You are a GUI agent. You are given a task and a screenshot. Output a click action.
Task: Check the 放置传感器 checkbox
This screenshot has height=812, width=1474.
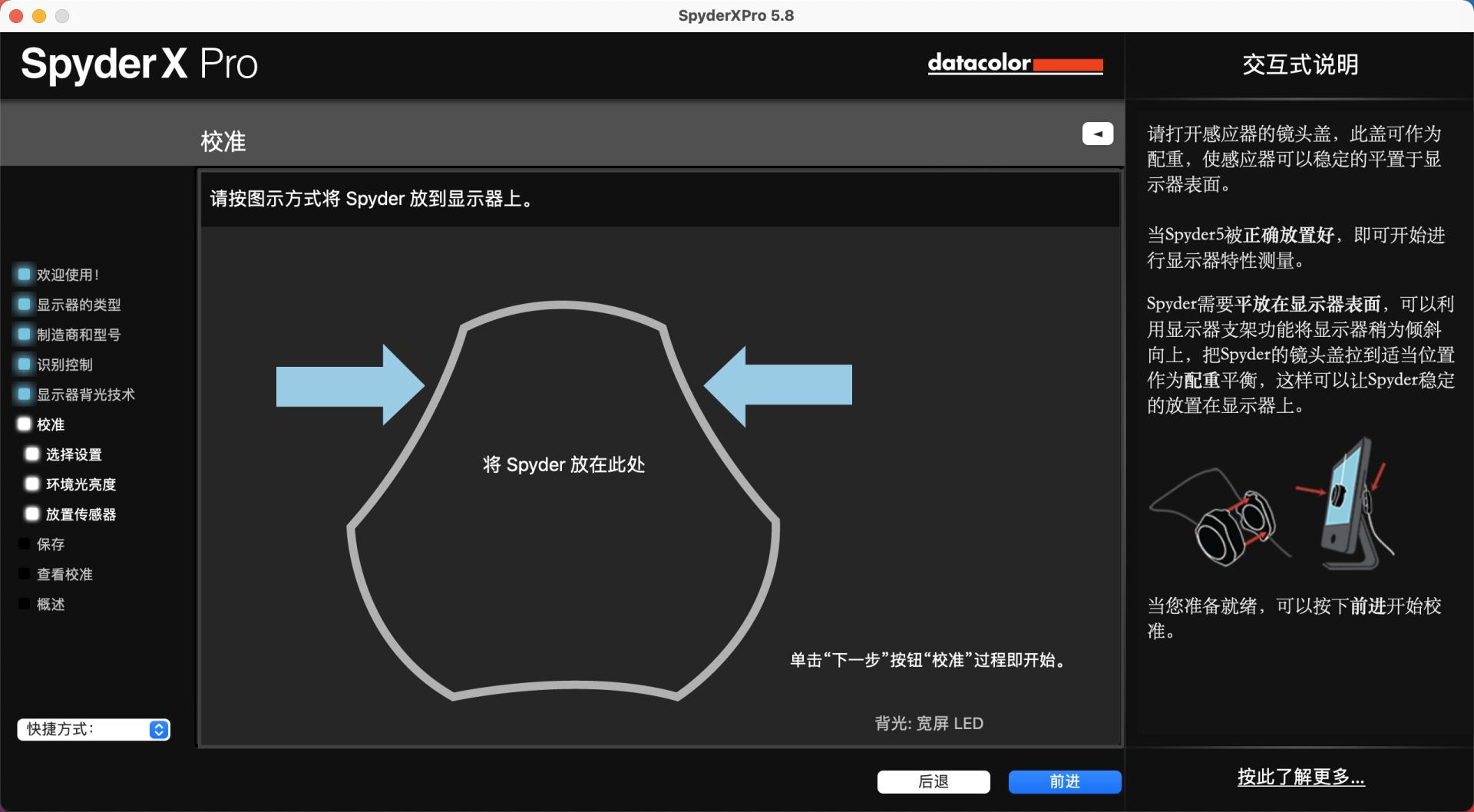(x=31, y=513)
